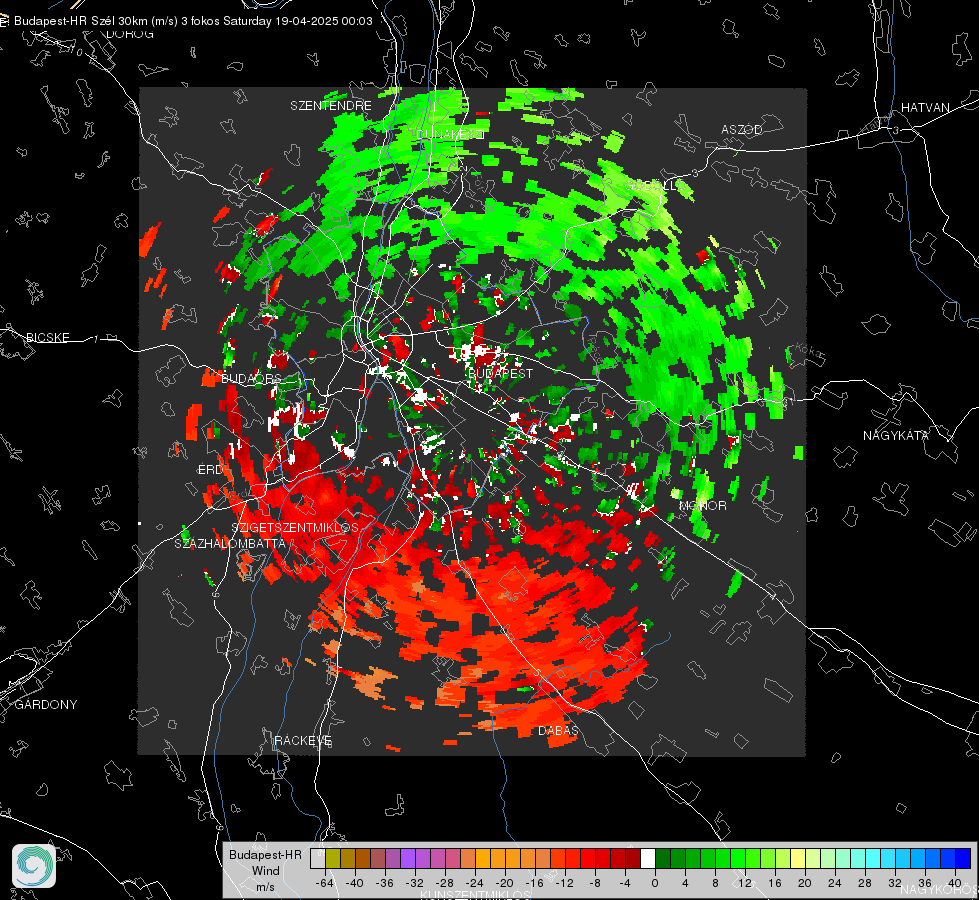Screen dimensions: 979x900
Task: Click the DUNAKESZI city label
Action: pos(450,134)
